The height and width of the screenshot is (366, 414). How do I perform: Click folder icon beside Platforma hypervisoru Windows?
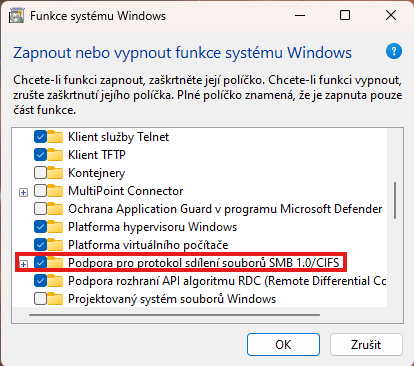(x=55, y=227)
